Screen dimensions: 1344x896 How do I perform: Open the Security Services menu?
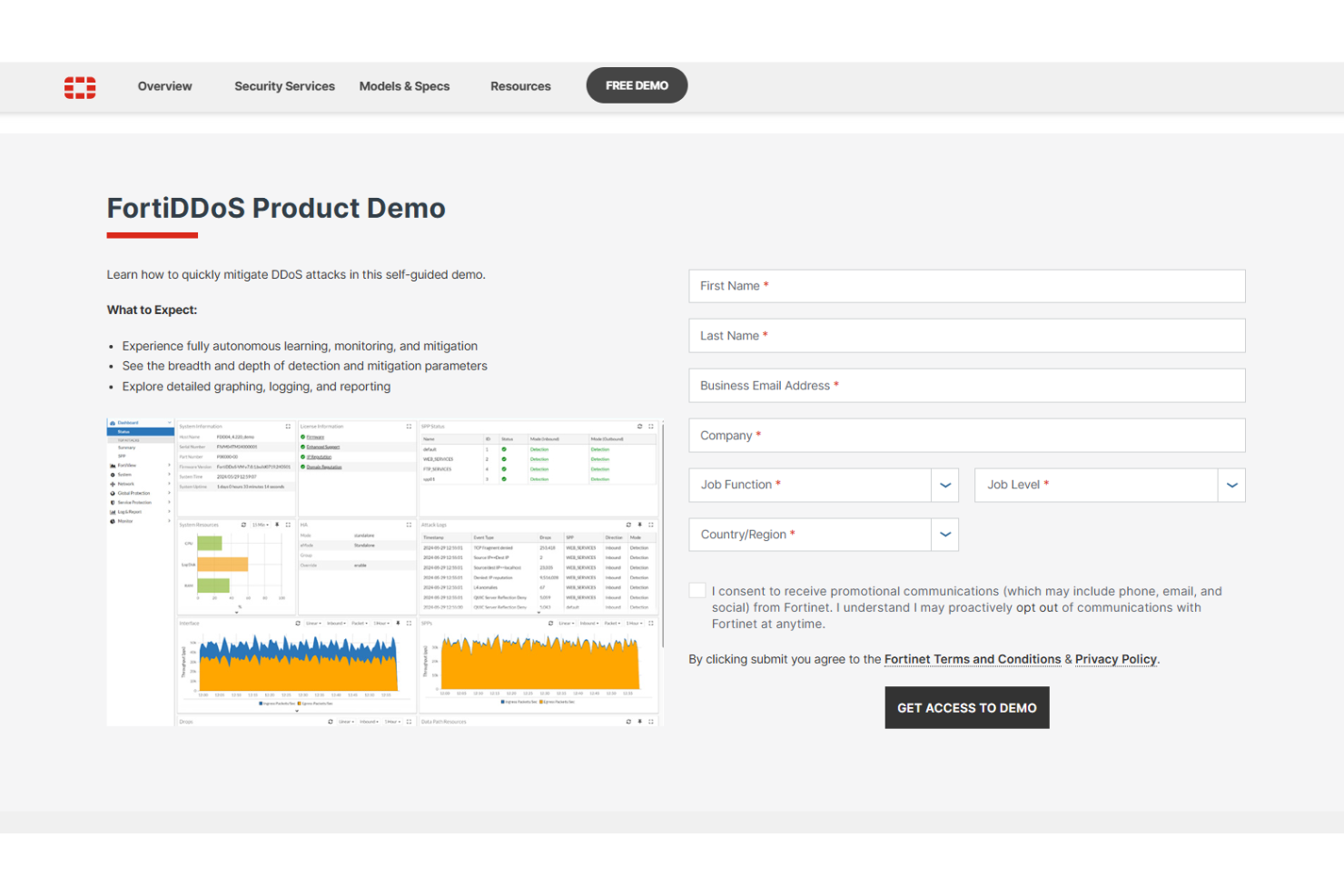pyautogui.click(x=284, y=86)
